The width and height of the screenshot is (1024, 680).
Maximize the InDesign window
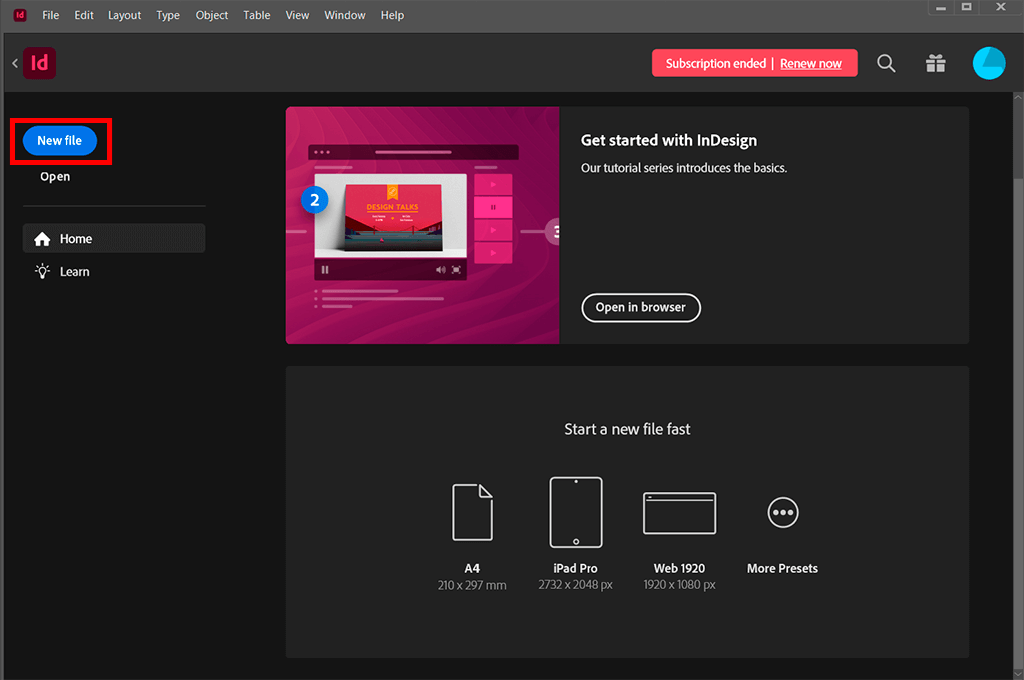[967, 7]
